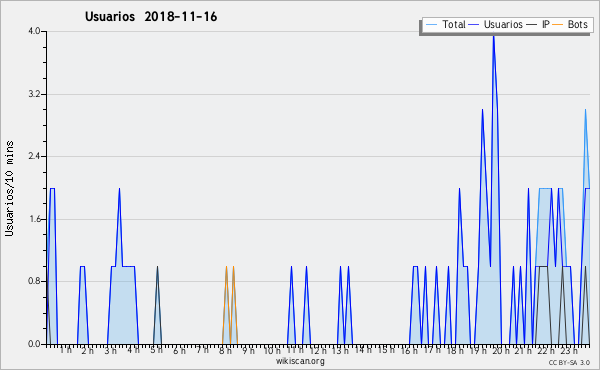Click the y-axis value 0.0
The width and height of the screenshot is (600, 370).
pos(34,344)
